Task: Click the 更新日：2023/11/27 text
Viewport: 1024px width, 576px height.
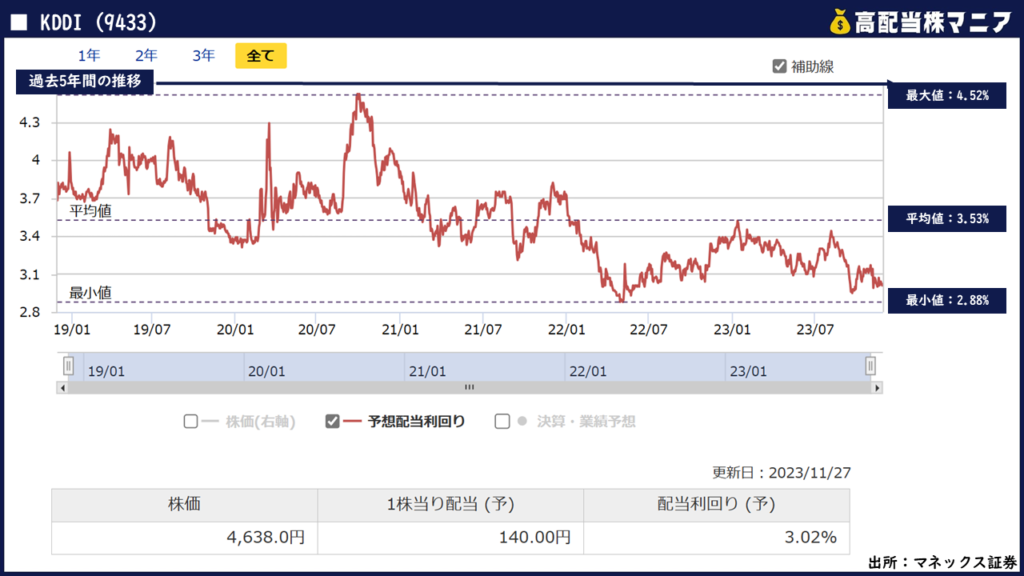Action: click(781, 473)
